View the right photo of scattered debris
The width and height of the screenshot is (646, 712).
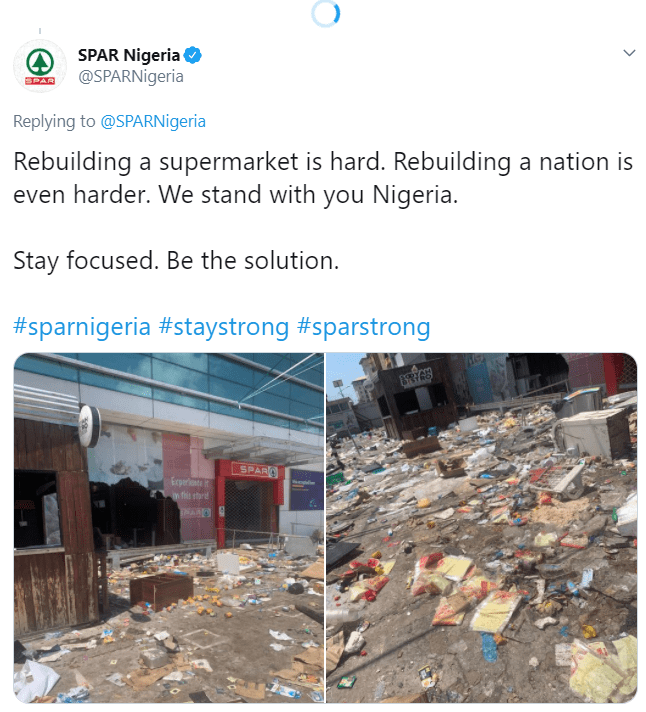tap(481, 527)
